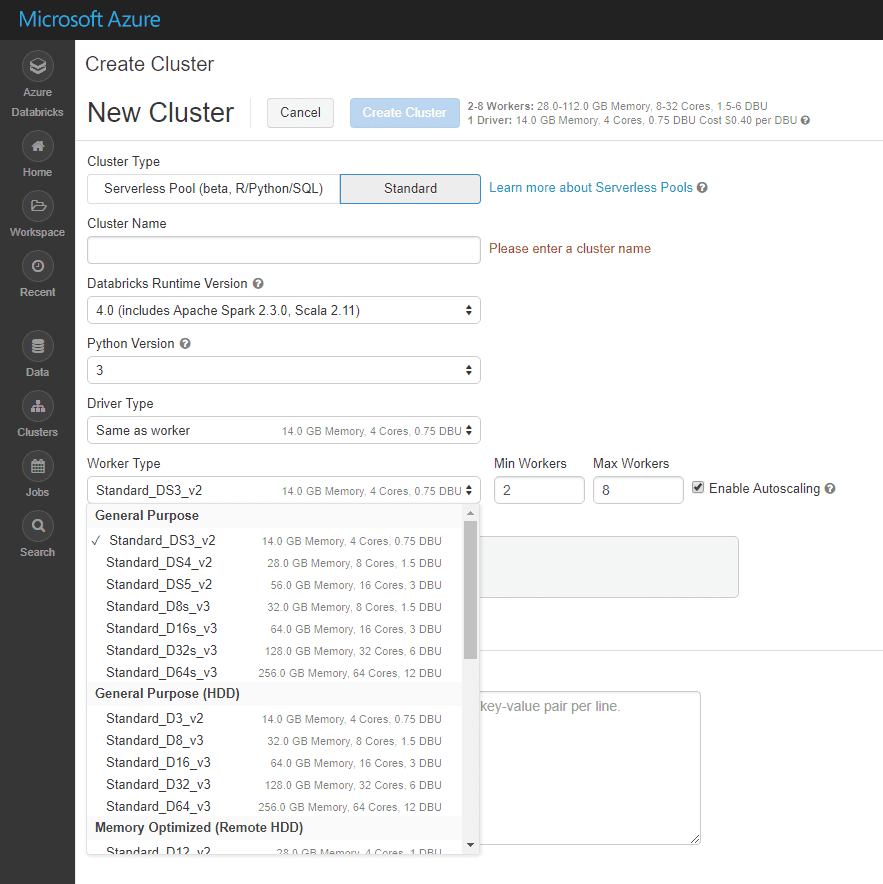The width and height of the screenshot is (883, 884).
Task: Click help icon next to Python Version
Action: point(185,344)
